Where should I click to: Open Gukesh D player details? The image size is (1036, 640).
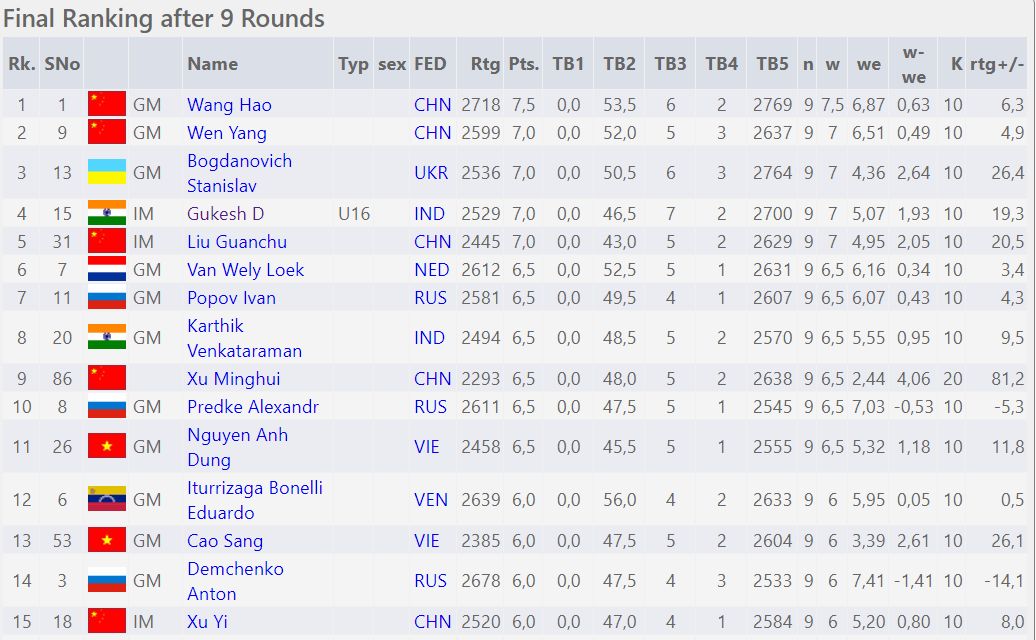(x=225, y=213)
